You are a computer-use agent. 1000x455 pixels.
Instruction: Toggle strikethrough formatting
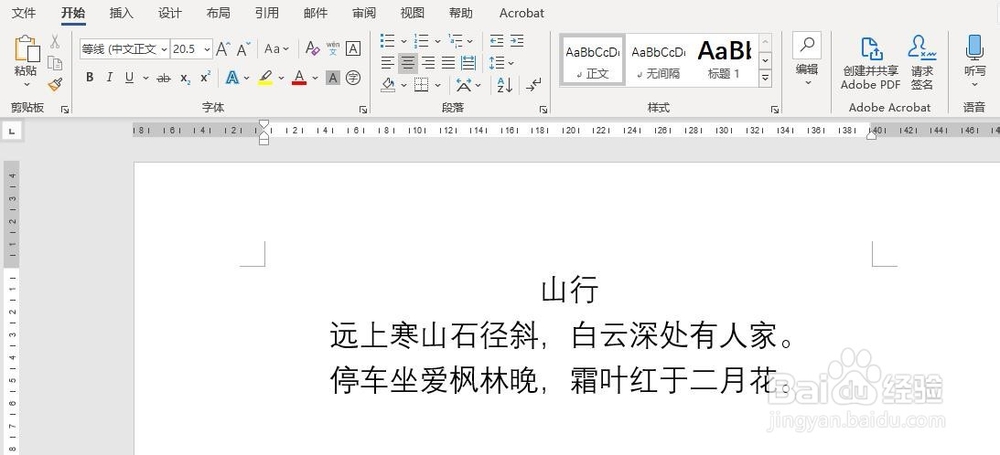(164, 78)
